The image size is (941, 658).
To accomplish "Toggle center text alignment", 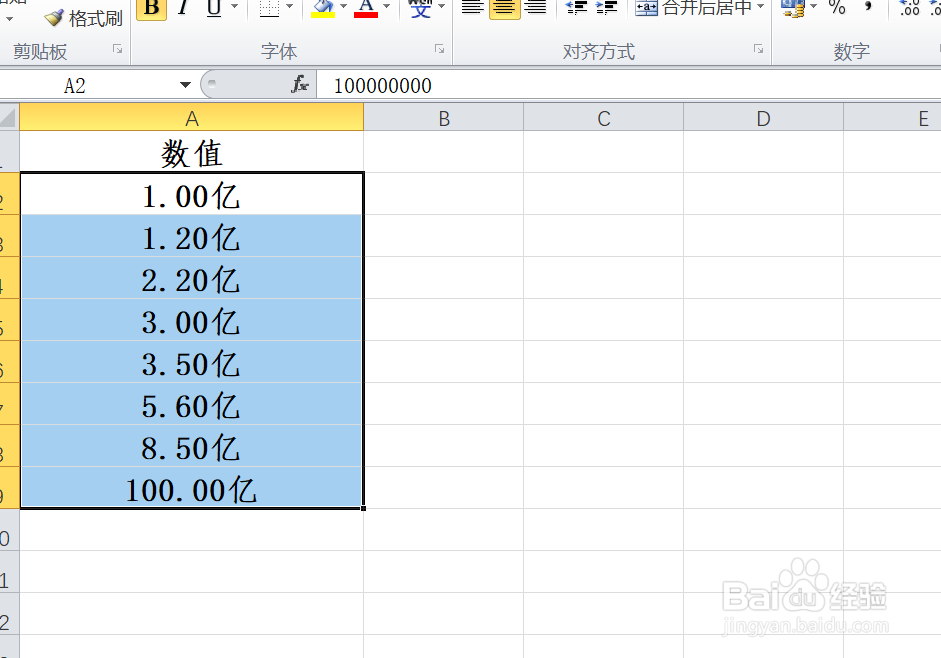I will [504, 8].
